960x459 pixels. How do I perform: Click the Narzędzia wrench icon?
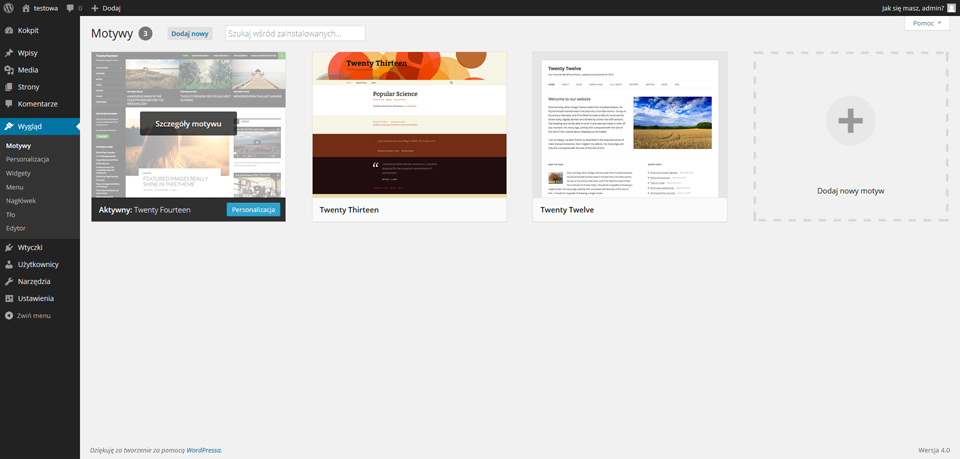pos(9,282)
